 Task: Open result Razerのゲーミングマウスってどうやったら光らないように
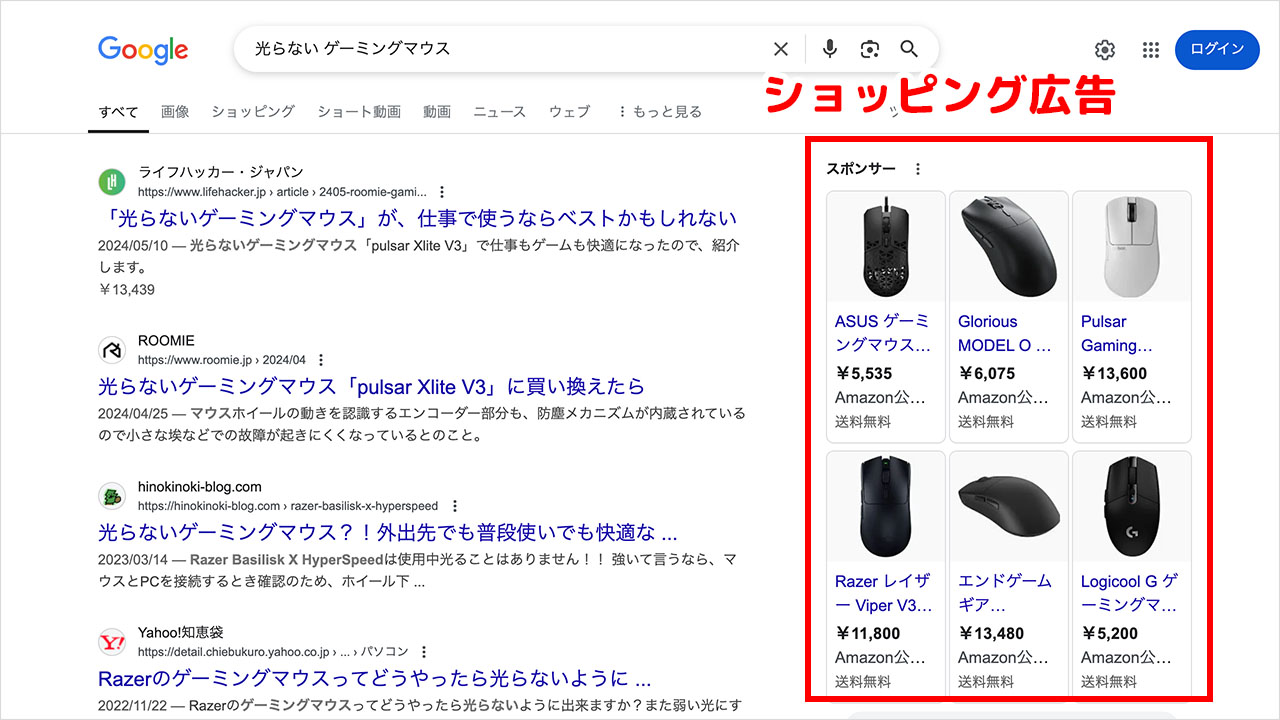point(375,678)
